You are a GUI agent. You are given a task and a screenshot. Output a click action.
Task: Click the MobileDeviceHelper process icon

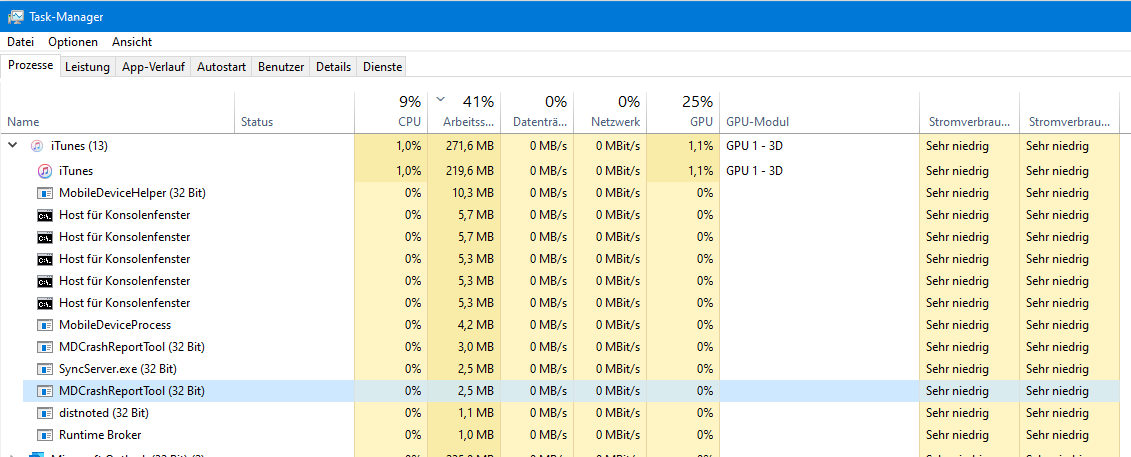[x=45, y=193]
